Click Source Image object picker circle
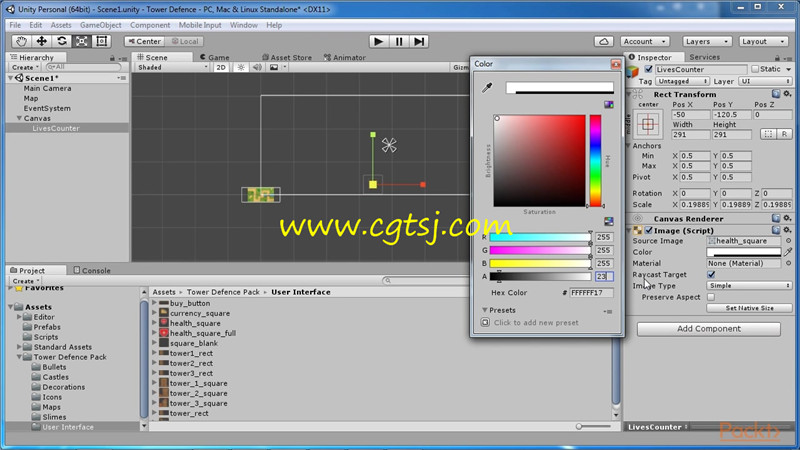Screen dimensions: 800x450 (788, 241)
